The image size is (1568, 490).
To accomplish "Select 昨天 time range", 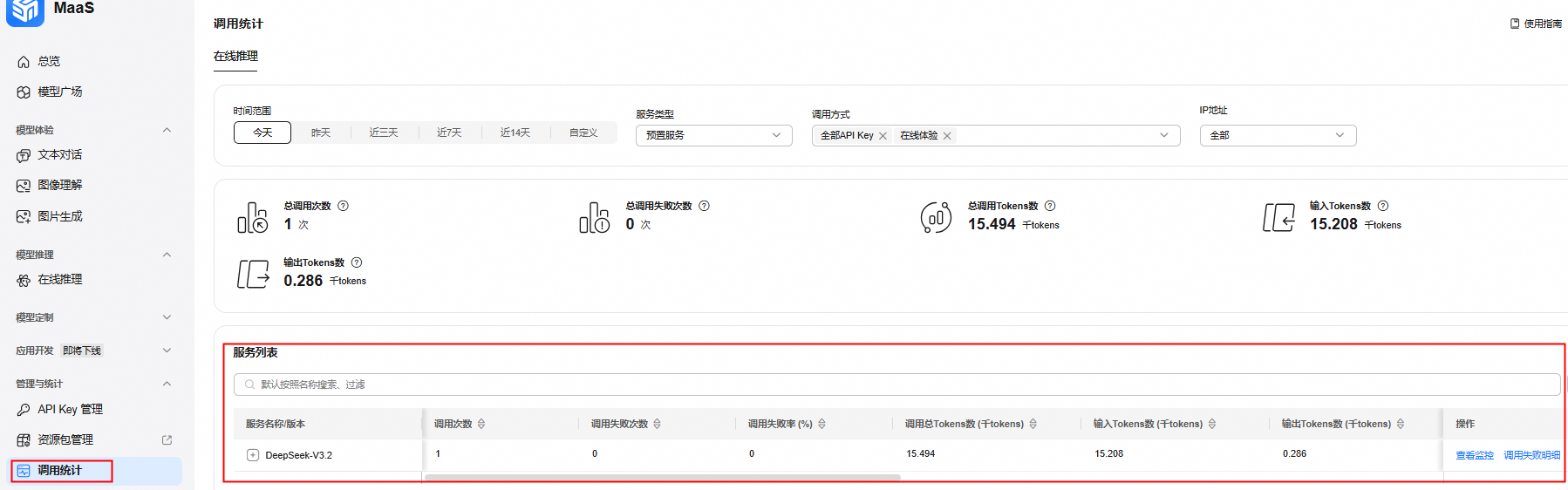I will [321, 133].
